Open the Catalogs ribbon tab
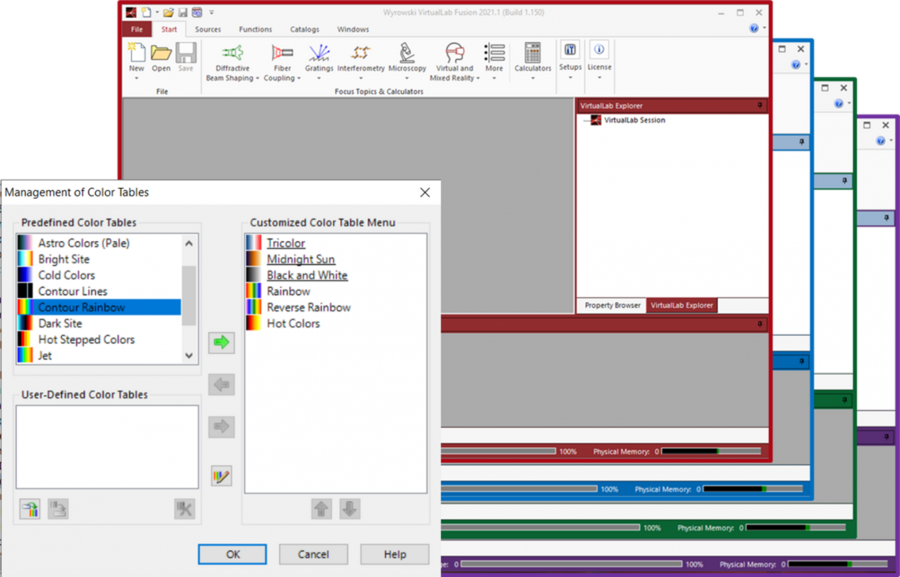 [303, 29]
